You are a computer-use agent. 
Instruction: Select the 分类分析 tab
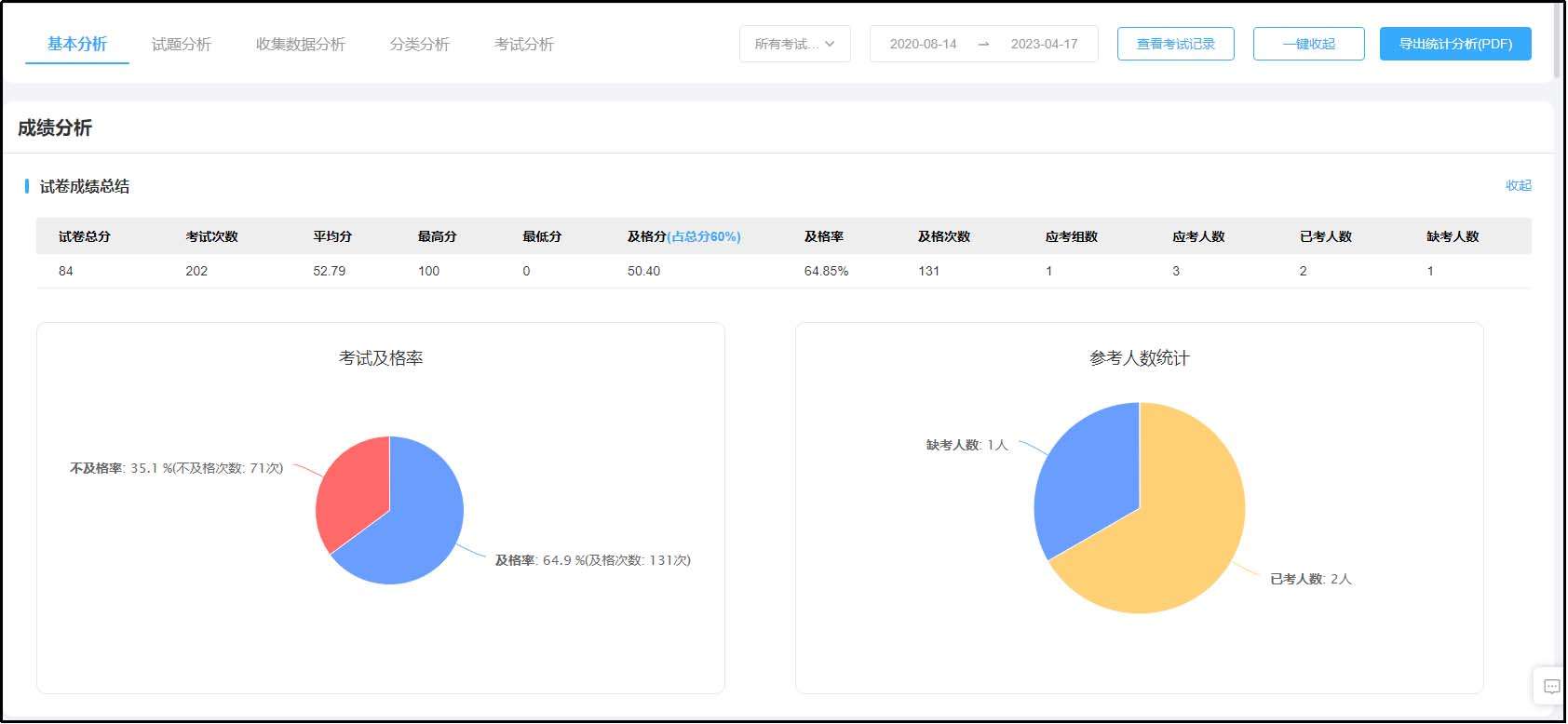click(x=419, y=44)
